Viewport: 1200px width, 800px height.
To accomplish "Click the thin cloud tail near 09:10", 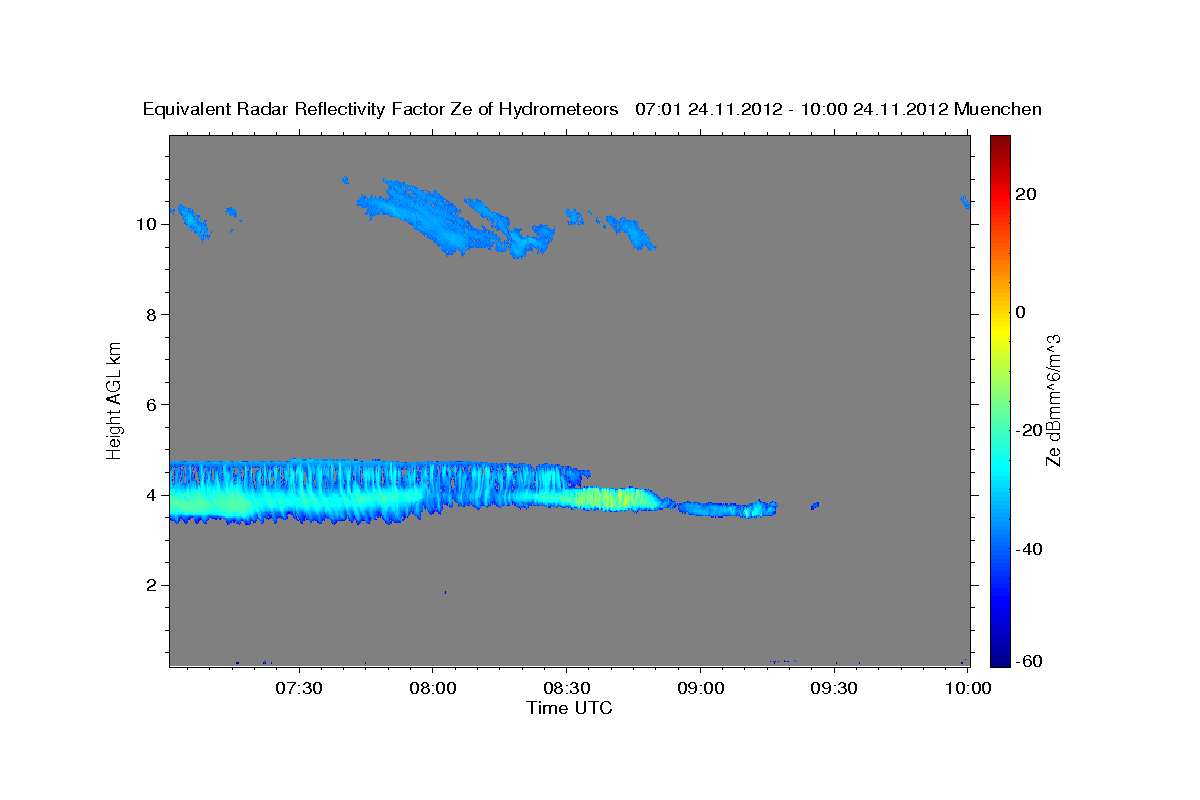I will [x=727, y=509].
